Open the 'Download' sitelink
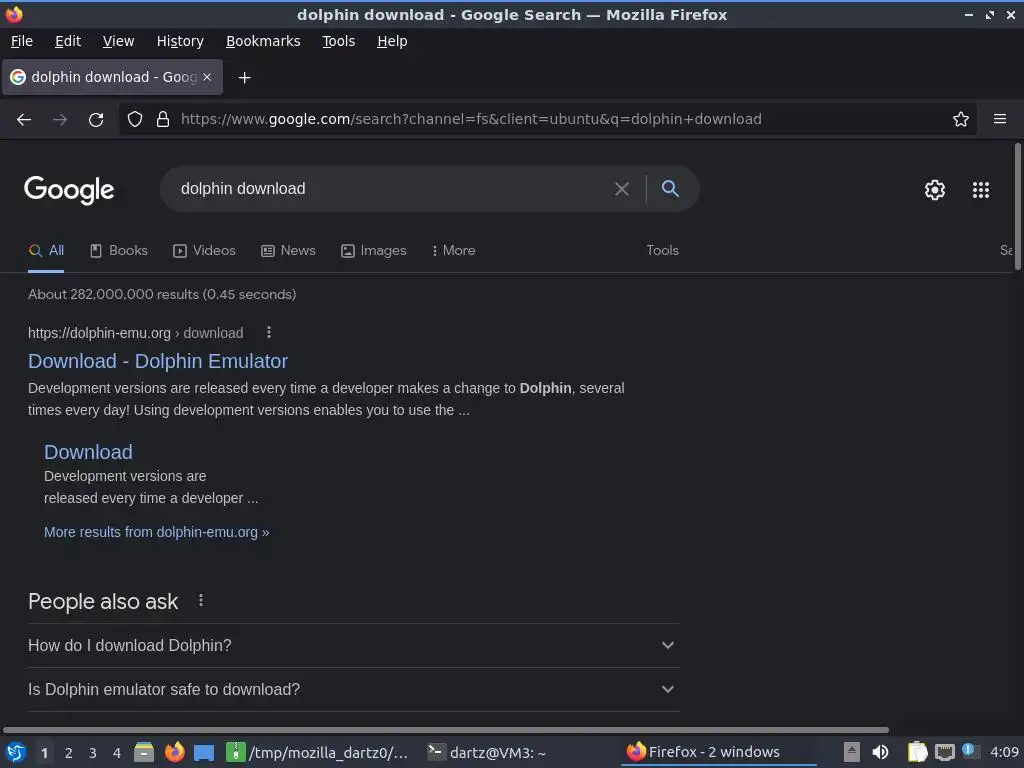Image resolution: width=1024 pixels, height=768 pixels. click(x=88, y=452)
